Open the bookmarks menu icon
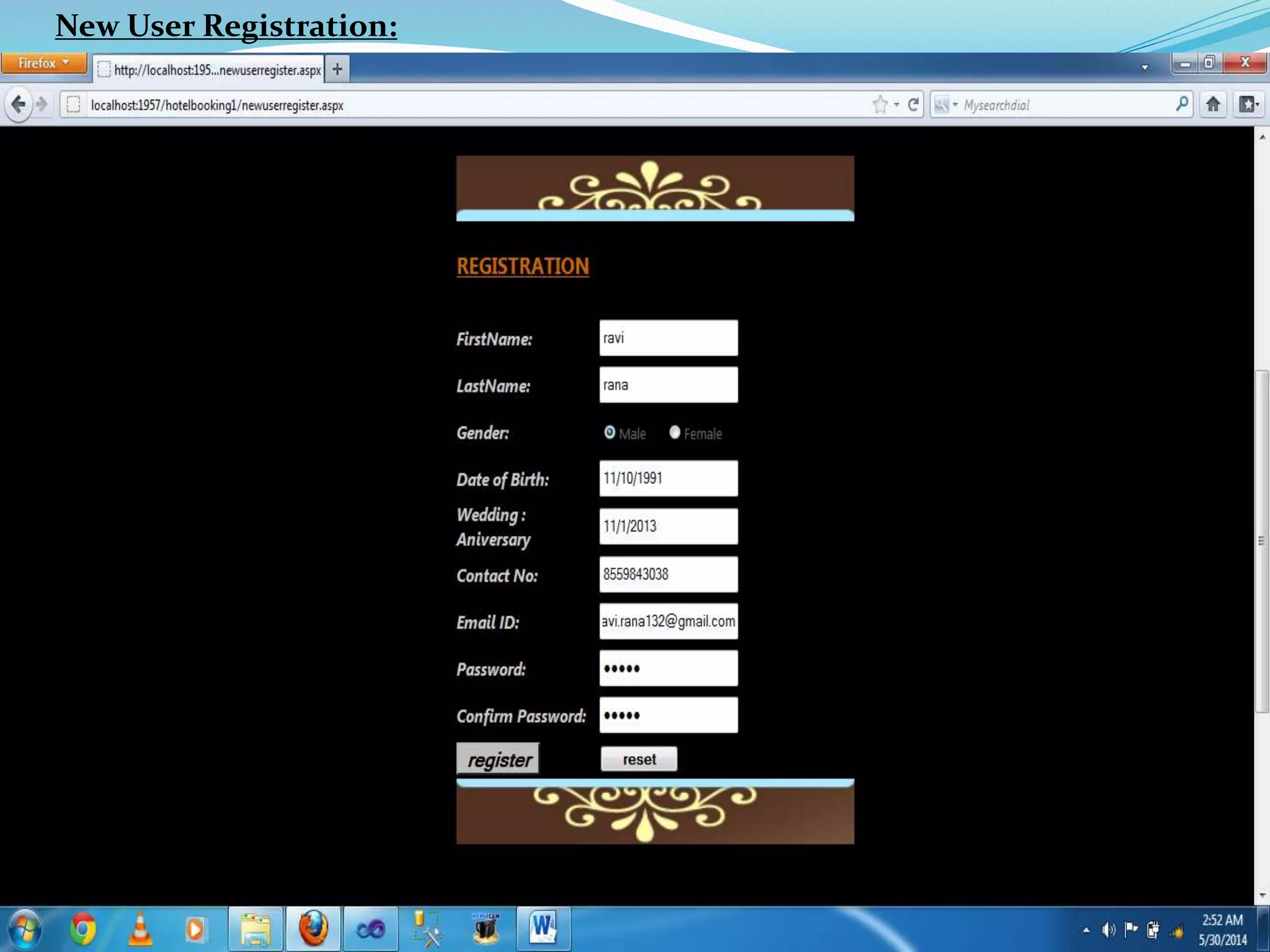 click(x=1248, y=104)
